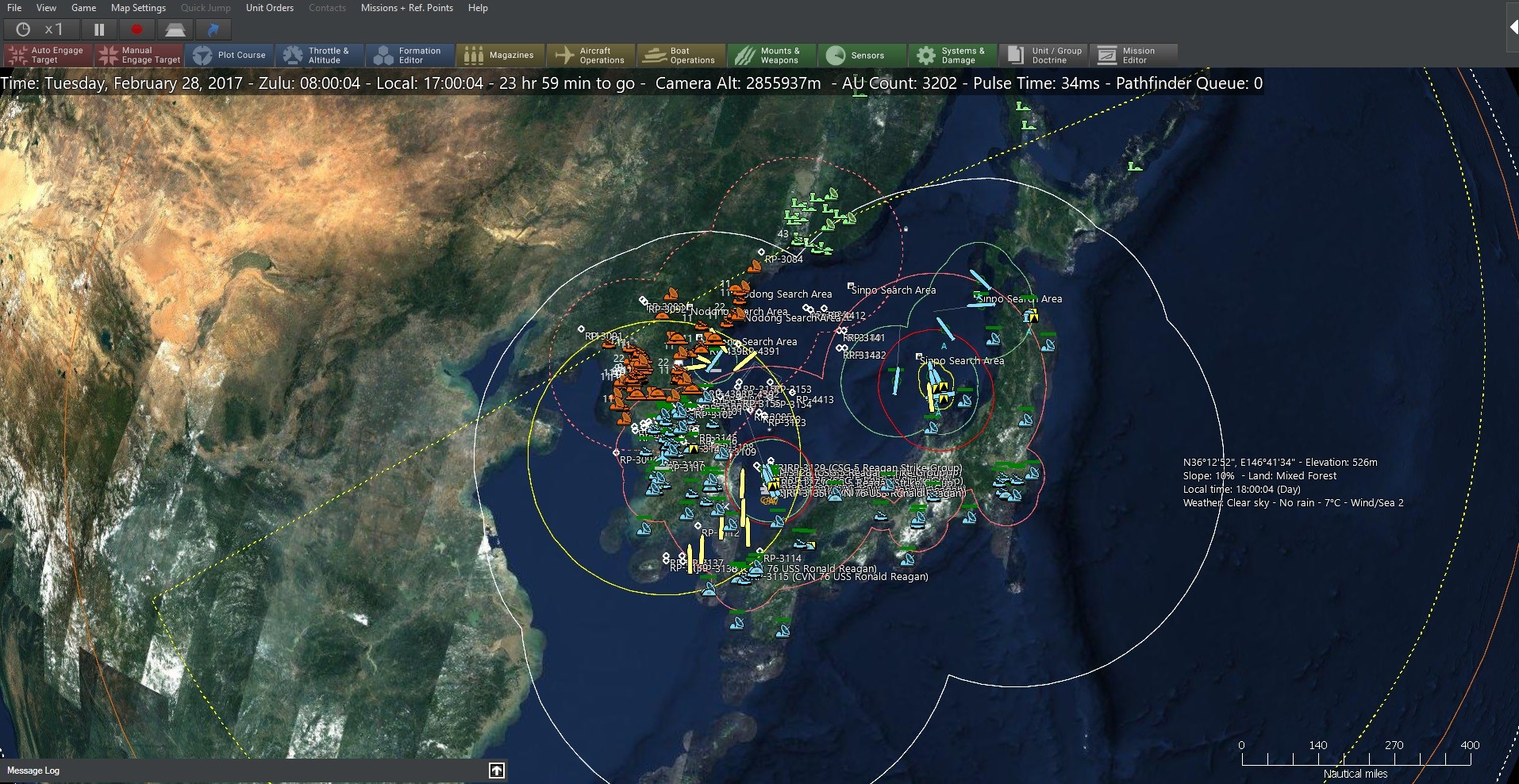Open the Boat Operations panel
Screen dimensions: 1519x784
click(681, 55)
